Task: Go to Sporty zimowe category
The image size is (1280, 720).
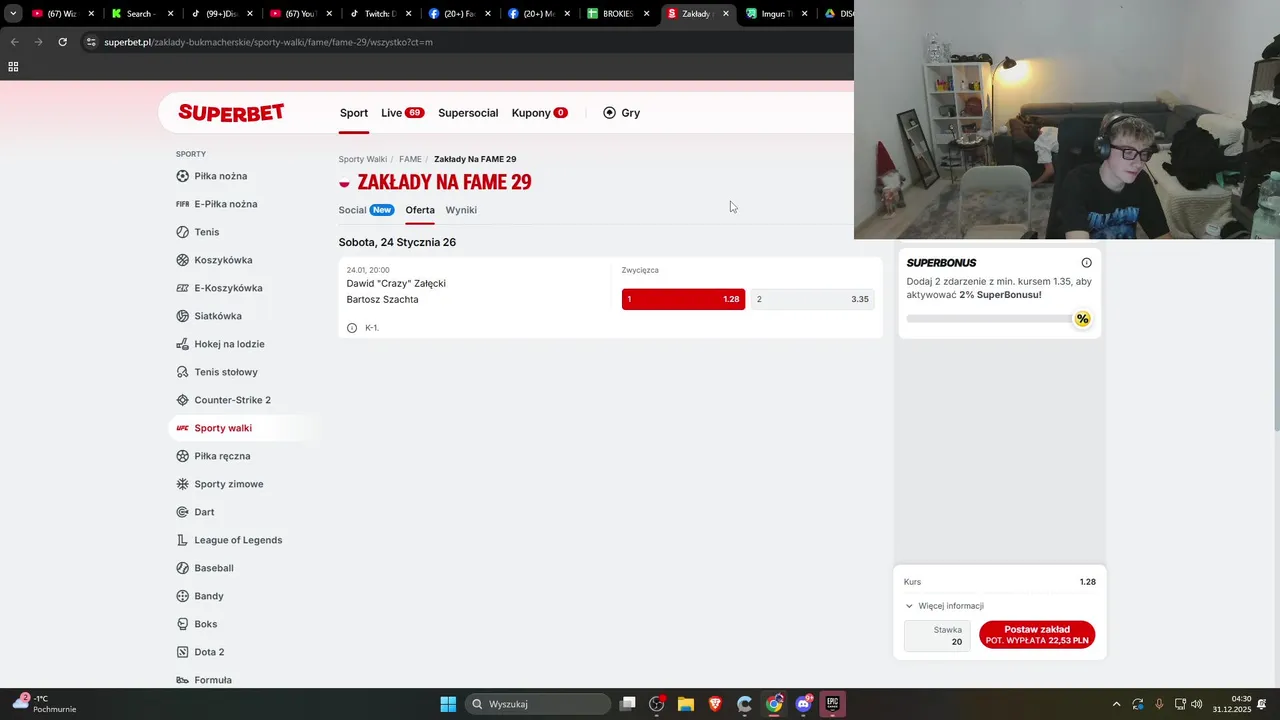Action: tap(220, 484)
